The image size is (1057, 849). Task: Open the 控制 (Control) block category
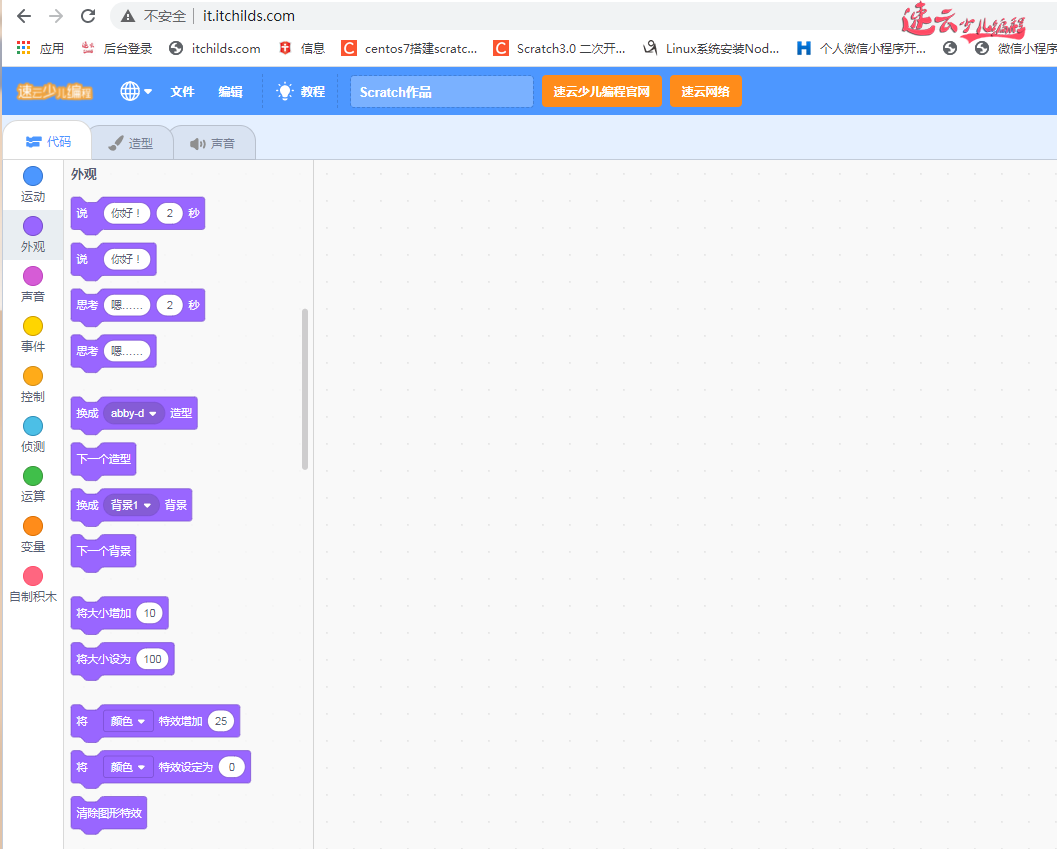point(33,377)
